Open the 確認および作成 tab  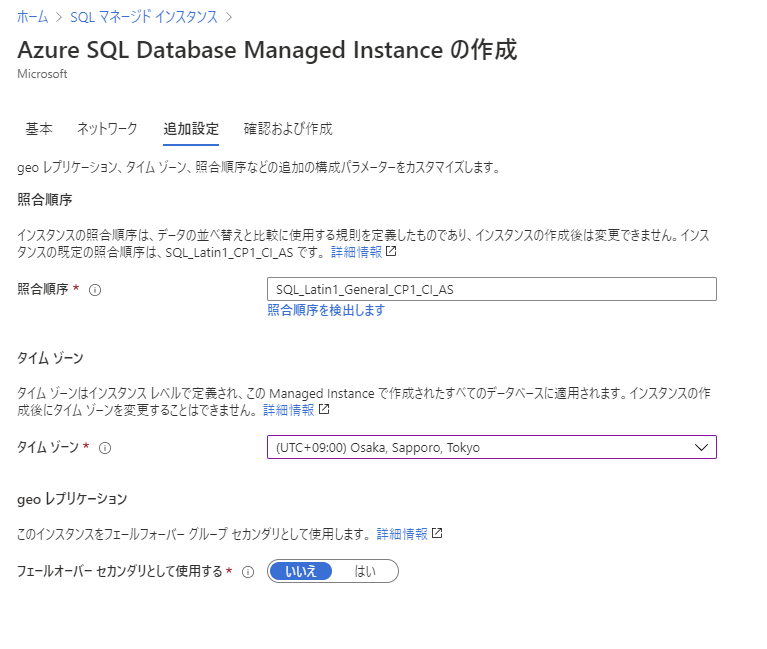click(x=288, y=129)
